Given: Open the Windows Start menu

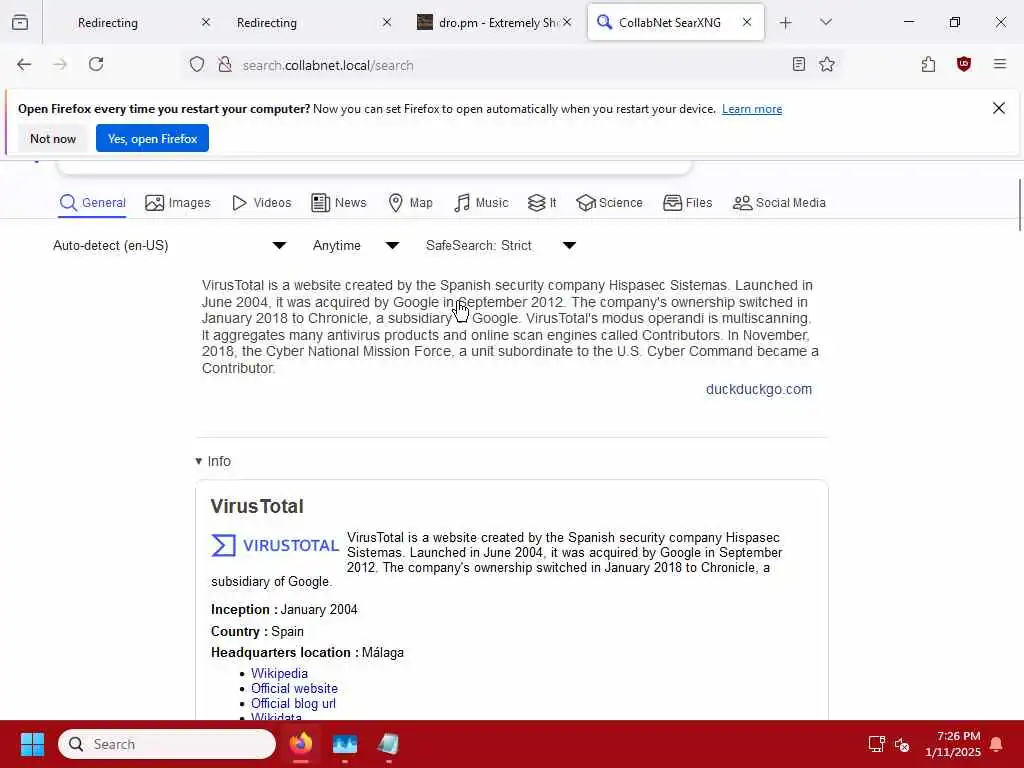Looking at the screenshot, I should 32,744.
